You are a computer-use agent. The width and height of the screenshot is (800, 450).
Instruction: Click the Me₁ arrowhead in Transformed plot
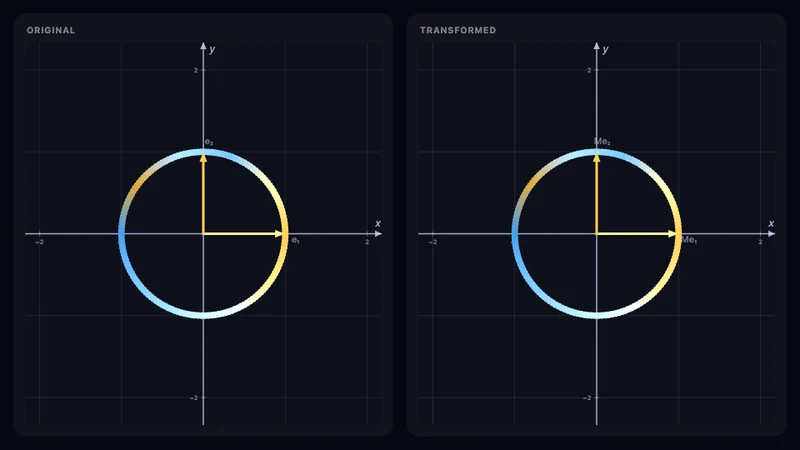coord(672,234)
